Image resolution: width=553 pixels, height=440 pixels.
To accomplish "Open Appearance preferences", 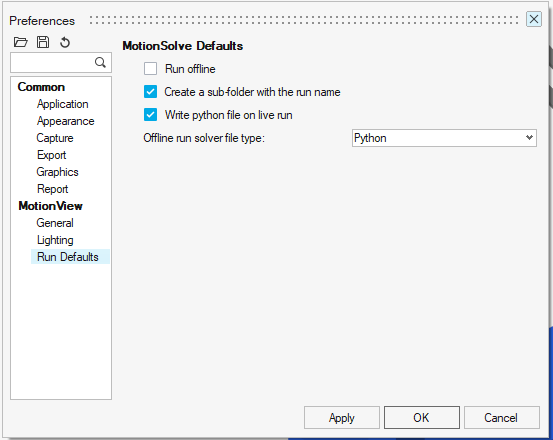I will click(66, 121).
